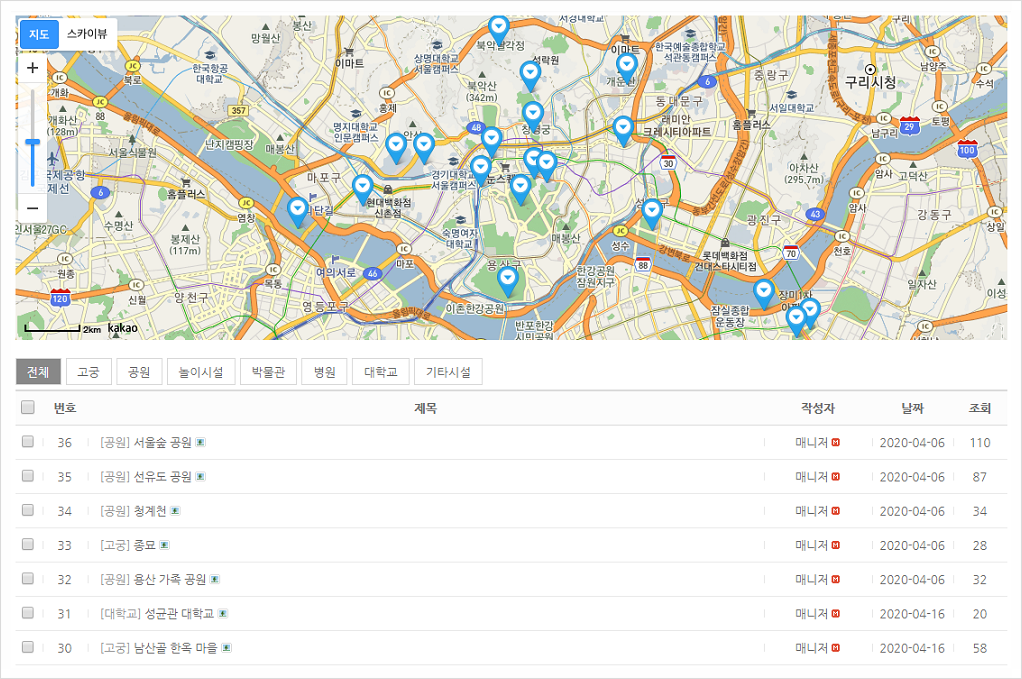Check the box for row 34
This screenshot has width=1022, height=679.
click(27, 510)
